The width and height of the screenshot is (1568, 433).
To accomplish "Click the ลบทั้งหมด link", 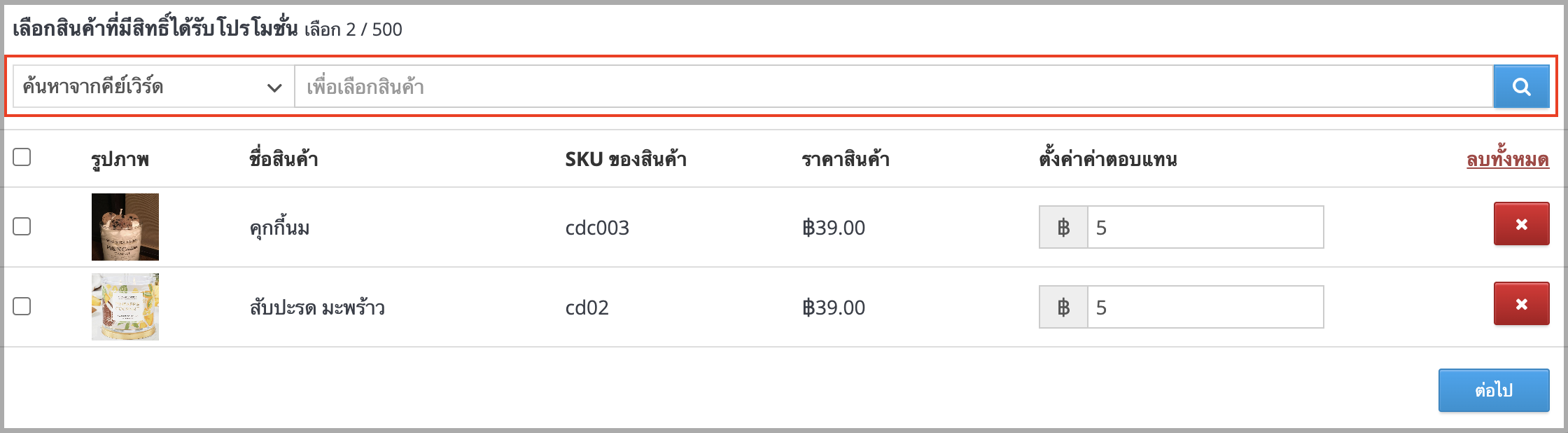I will 1507,159.
